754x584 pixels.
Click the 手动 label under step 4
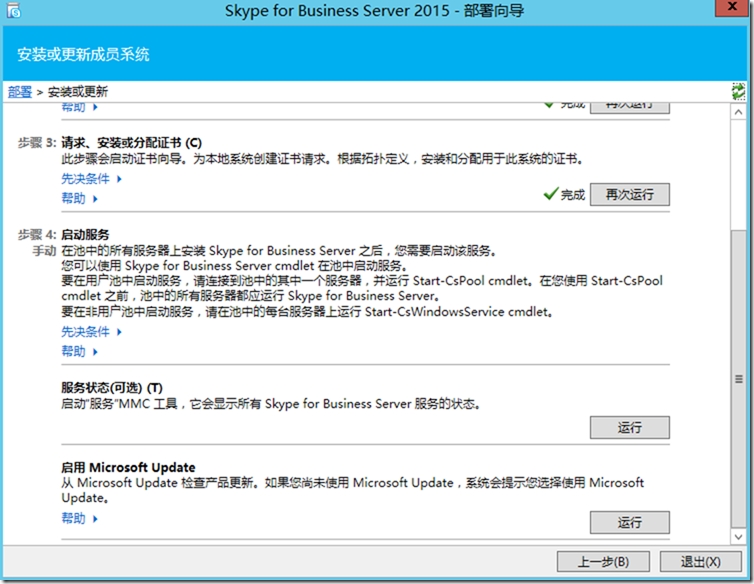tap(44, 250)
